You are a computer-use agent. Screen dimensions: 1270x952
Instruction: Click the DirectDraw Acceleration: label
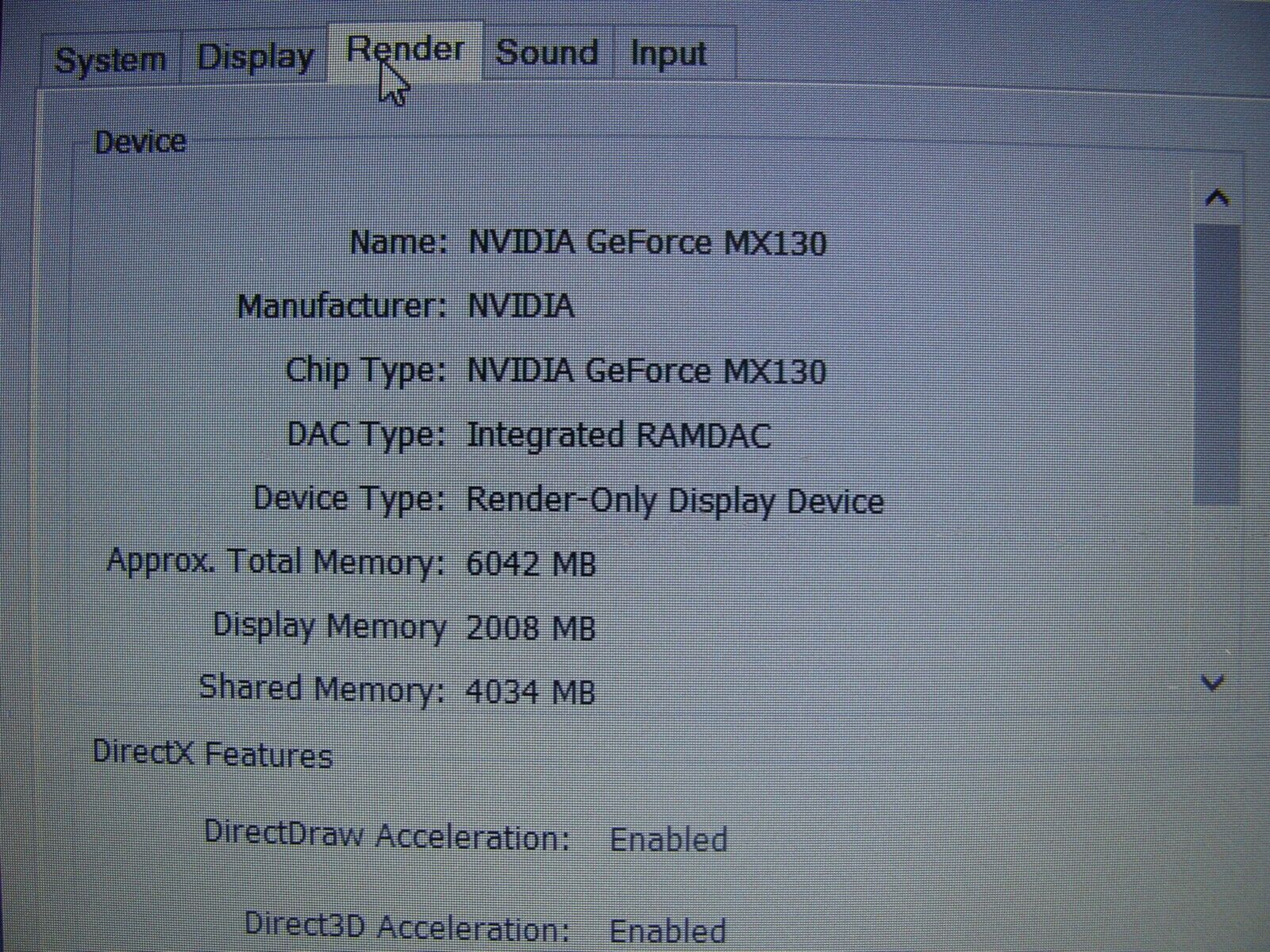pos(387,835)
